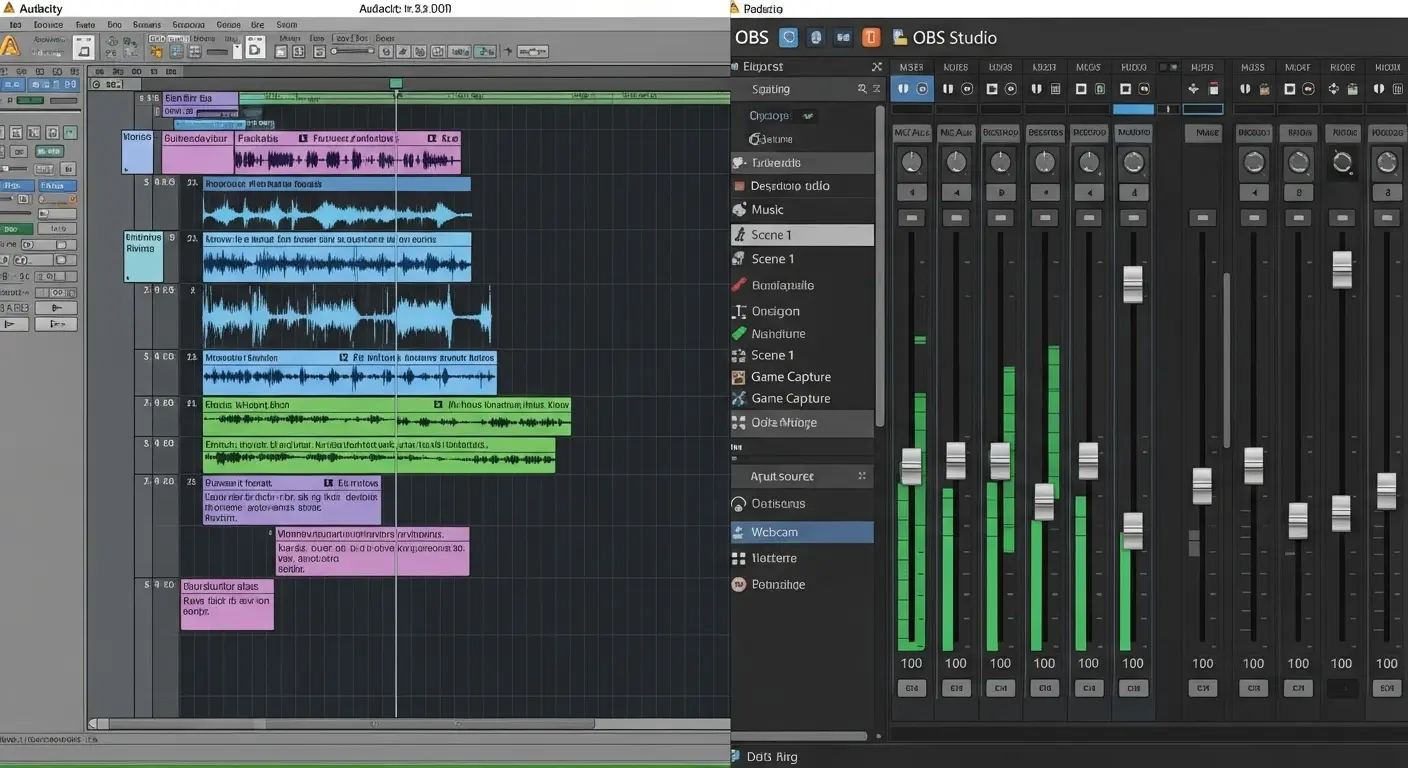Click the teal Bhtinrus track label in Audacity
The image size is (1408, 768).
pos(143,256)
